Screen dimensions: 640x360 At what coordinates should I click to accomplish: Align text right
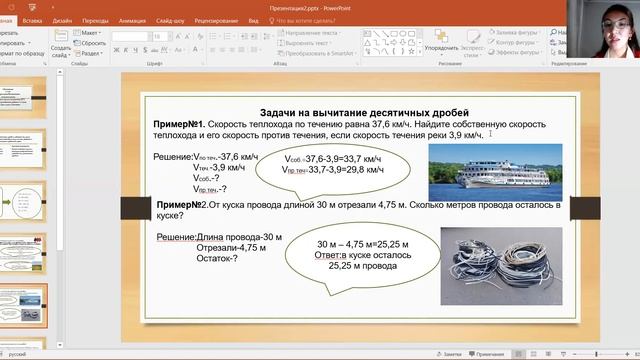pyautogui.click(x=232, y=50)
